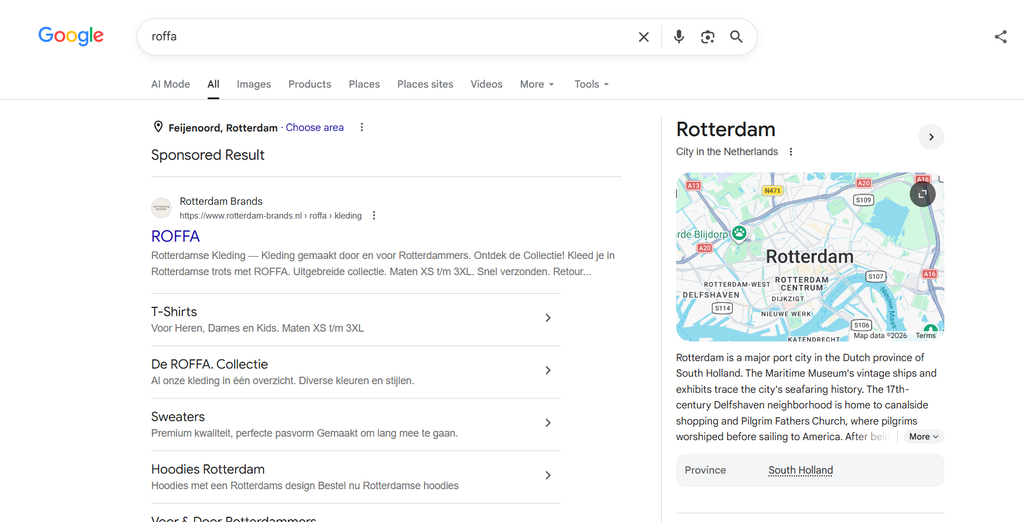Image resolution: width=1024 pixels, height=522 pixels.
Task: Open Rotterdam panel with right chevron button
Action: pos(931,137)
